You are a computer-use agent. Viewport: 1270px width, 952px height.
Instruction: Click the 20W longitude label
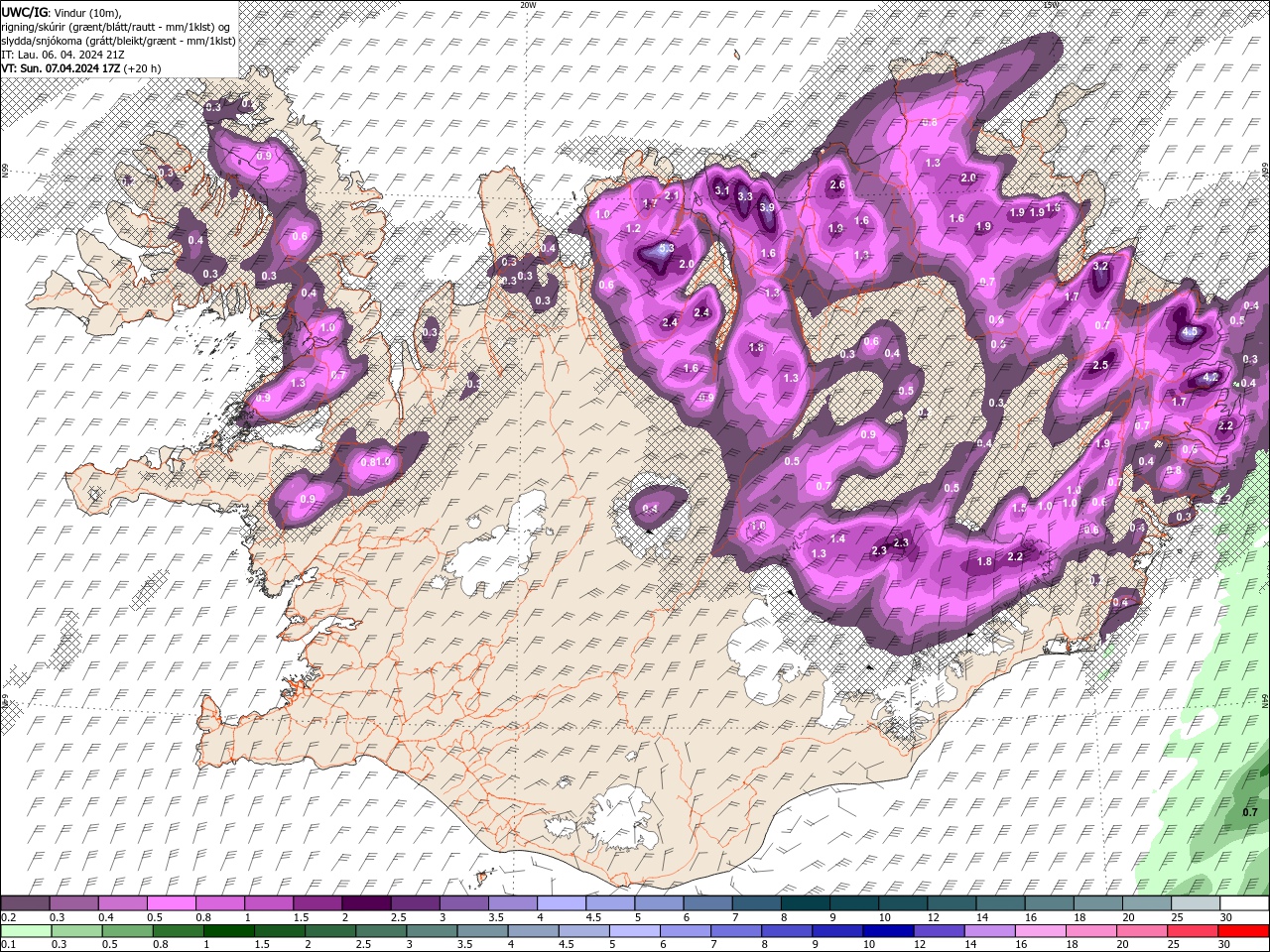click(528, 5)
